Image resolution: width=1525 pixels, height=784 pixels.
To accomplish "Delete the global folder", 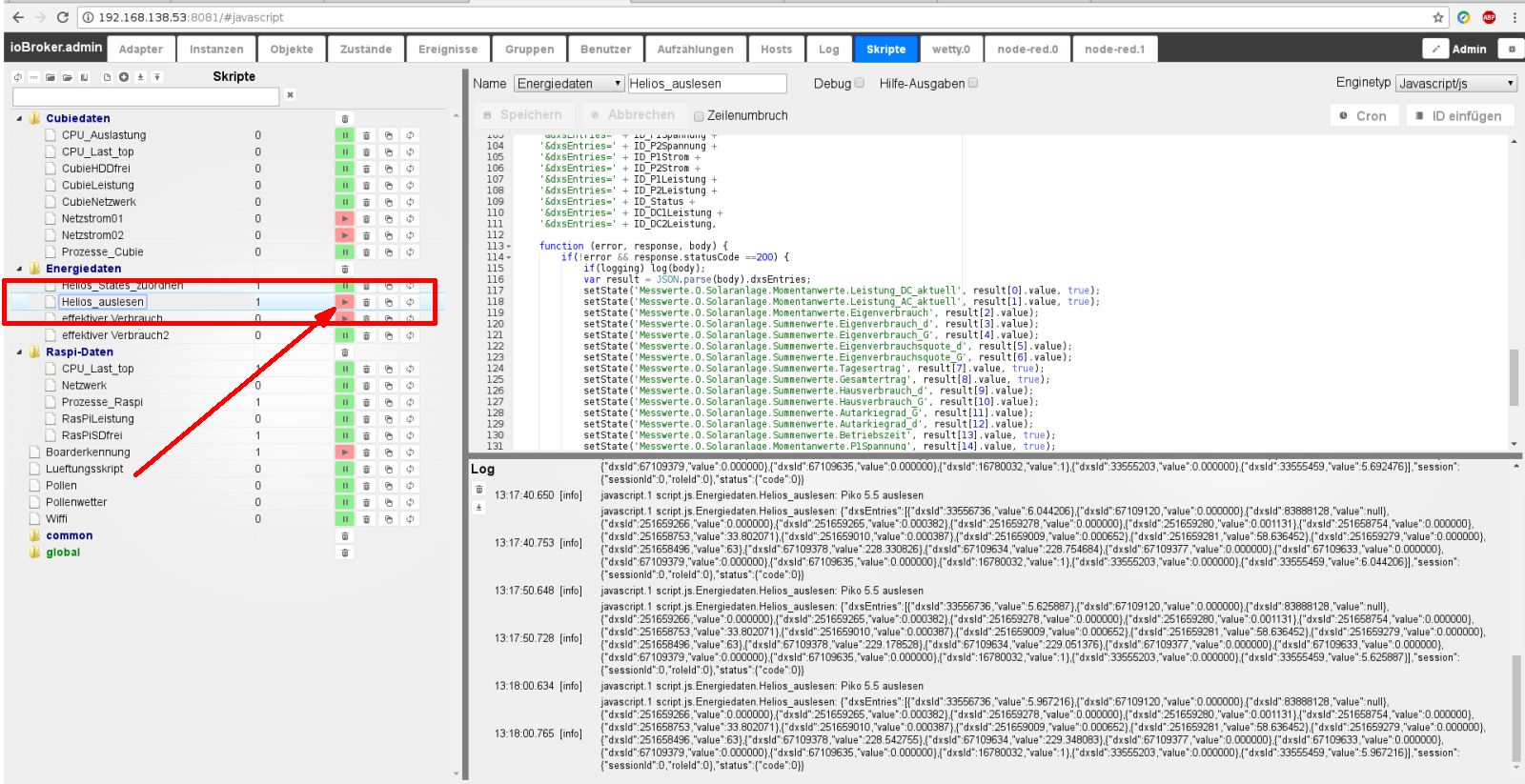I will pyautogui.click(x=345, y=553).
